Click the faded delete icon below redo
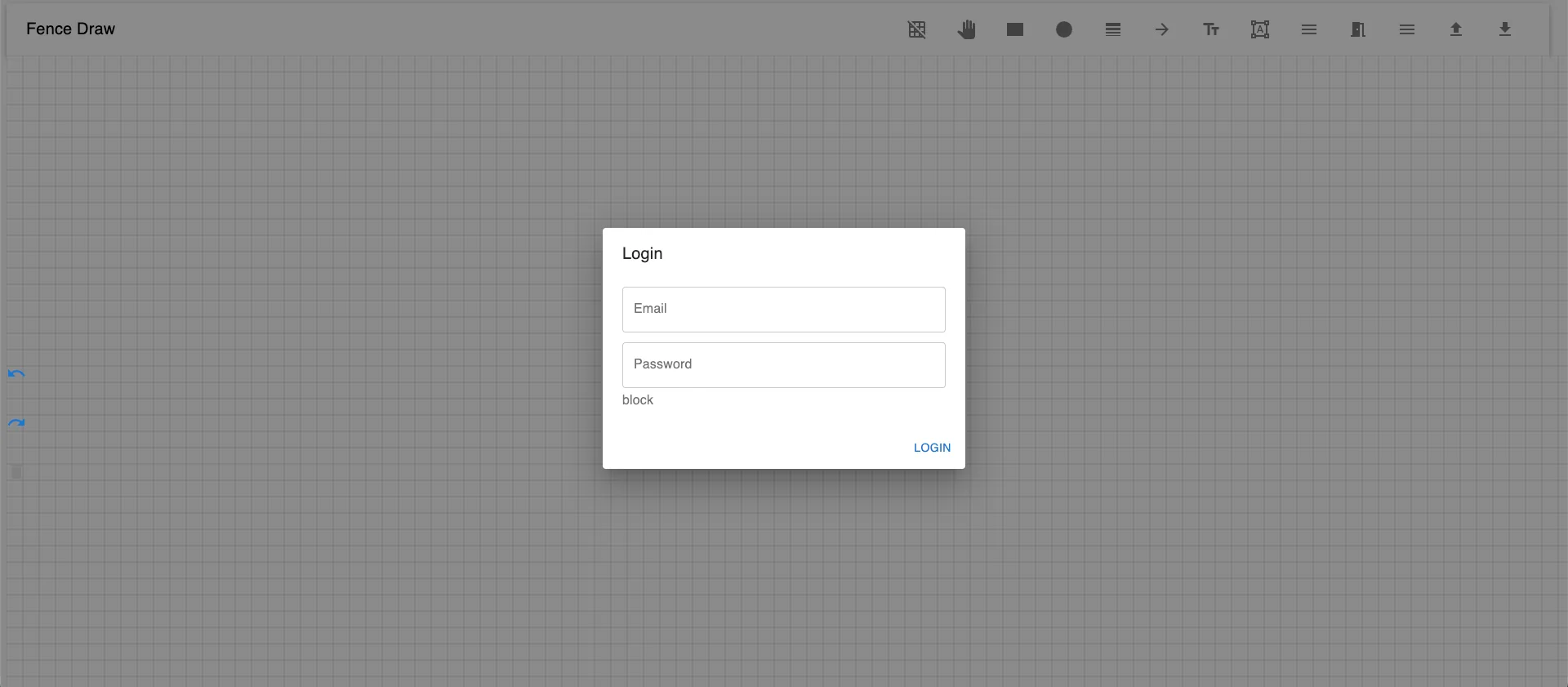This screenshot has height=687, width=1568. click(16, 472)
